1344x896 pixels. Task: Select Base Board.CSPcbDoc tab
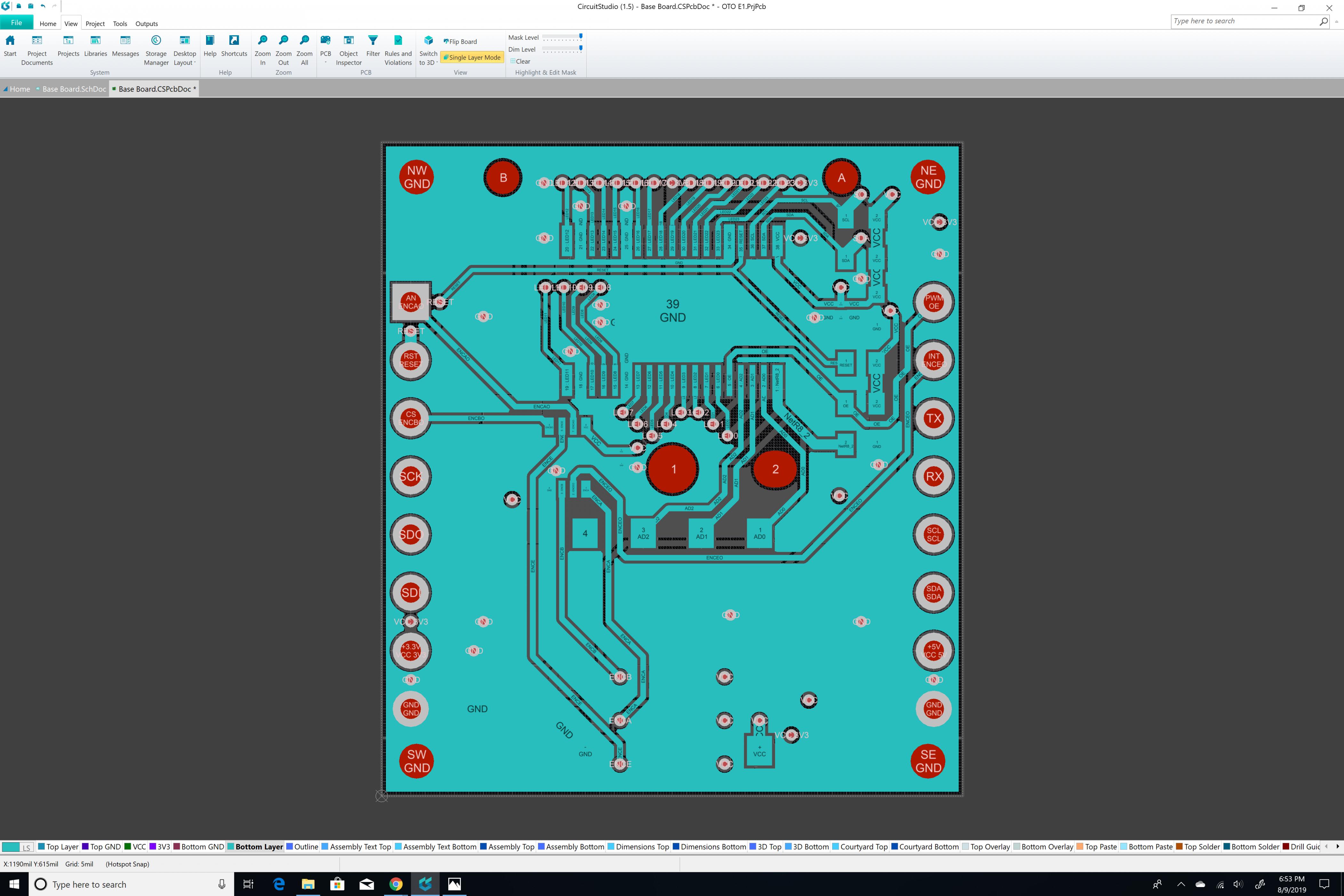154,89
